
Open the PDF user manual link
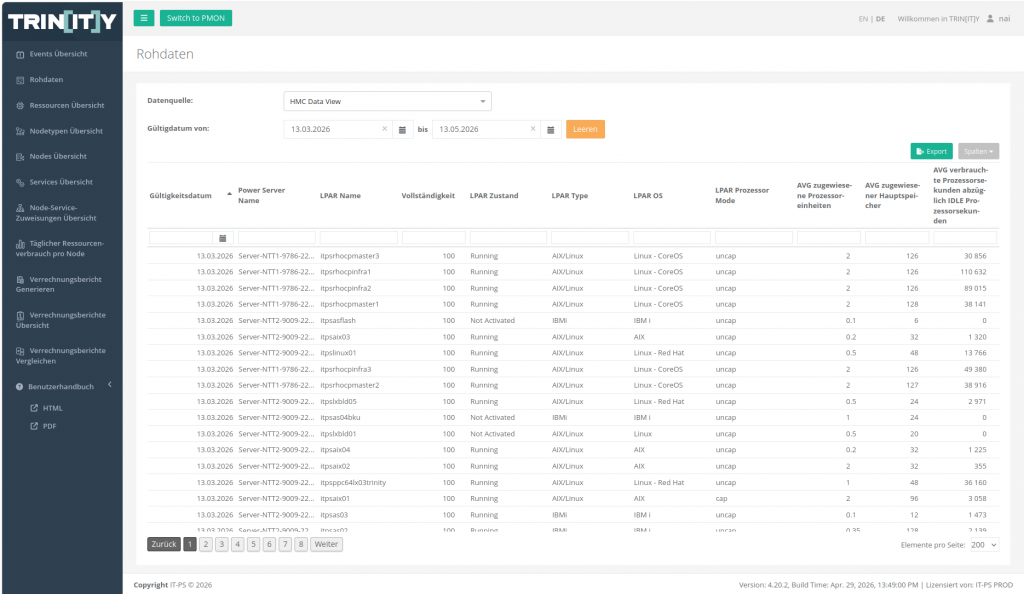tap(50, 426)
